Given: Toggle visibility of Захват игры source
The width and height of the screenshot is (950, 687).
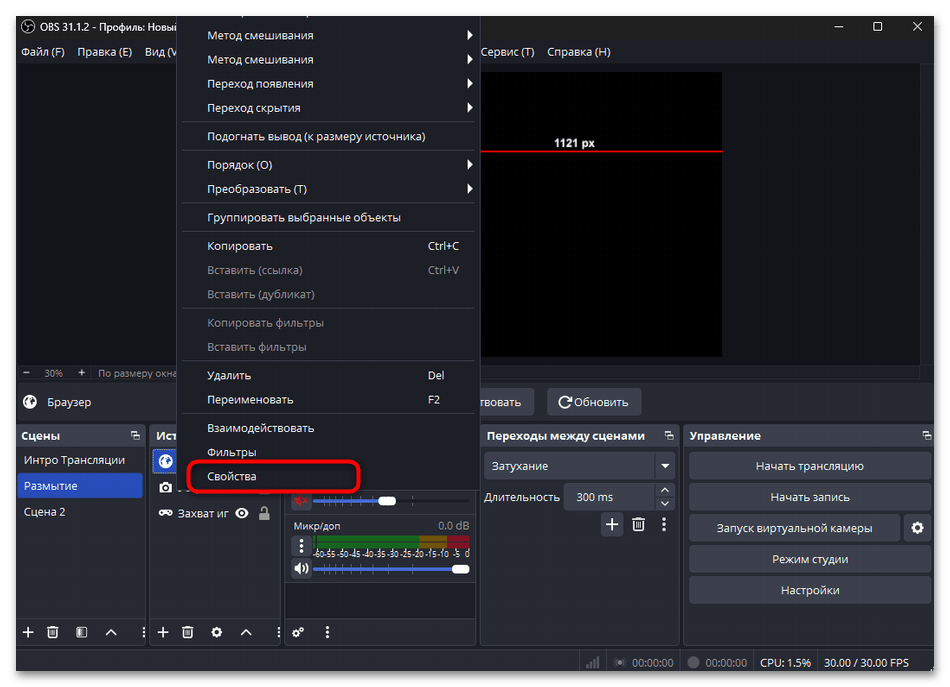Looking at the screenshot, I should (x=242, y=513).
